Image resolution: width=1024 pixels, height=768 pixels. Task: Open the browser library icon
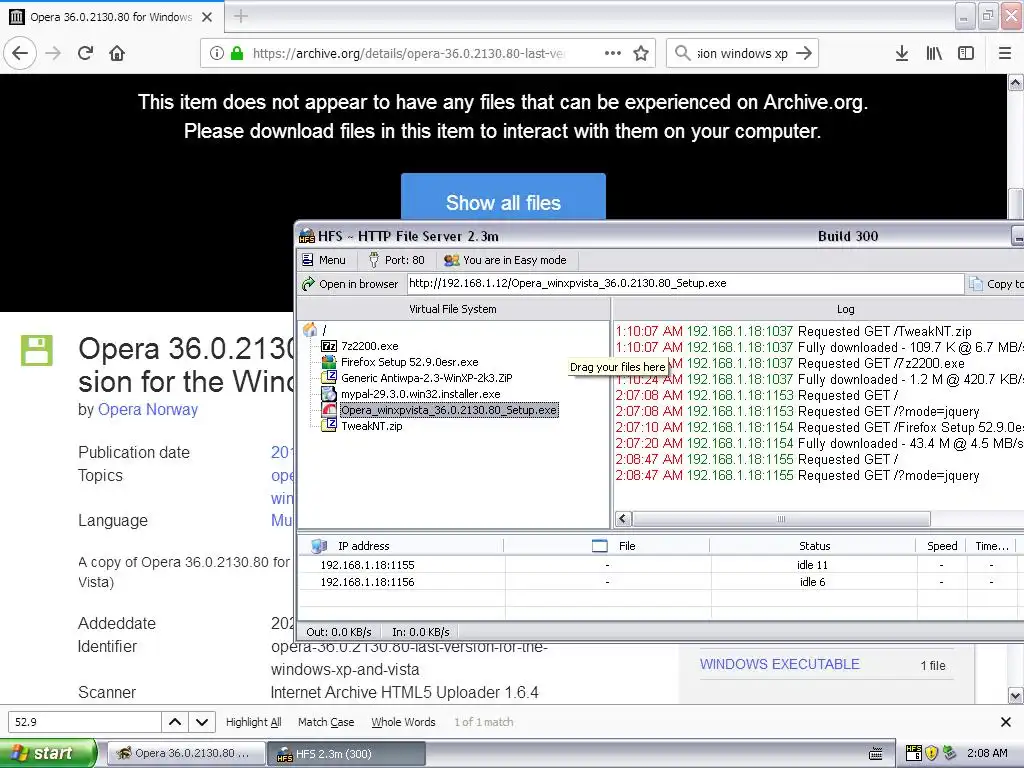pos(934,53)
